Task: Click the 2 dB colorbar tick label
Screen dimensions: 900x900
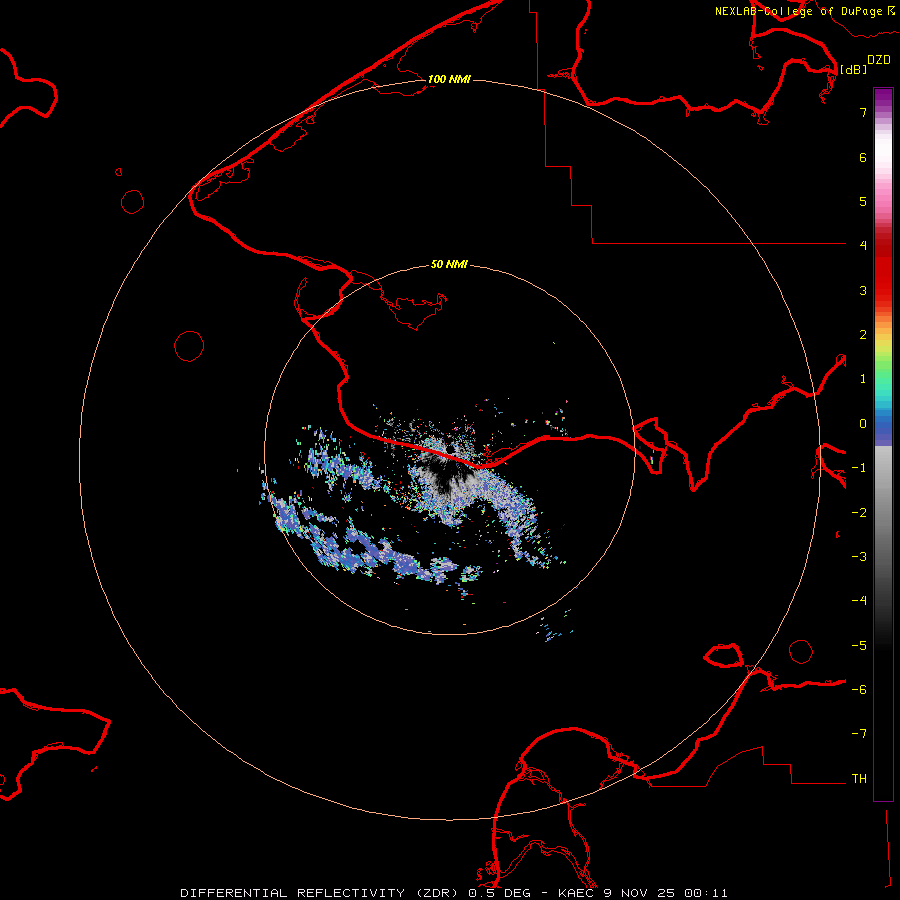Action: click(x=863, y=335)
